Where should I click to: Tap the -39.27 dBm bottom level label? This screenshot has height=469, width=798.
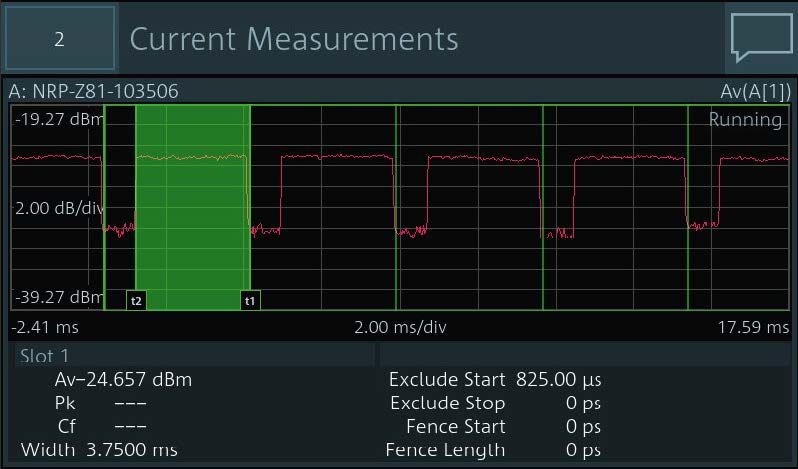59,297
